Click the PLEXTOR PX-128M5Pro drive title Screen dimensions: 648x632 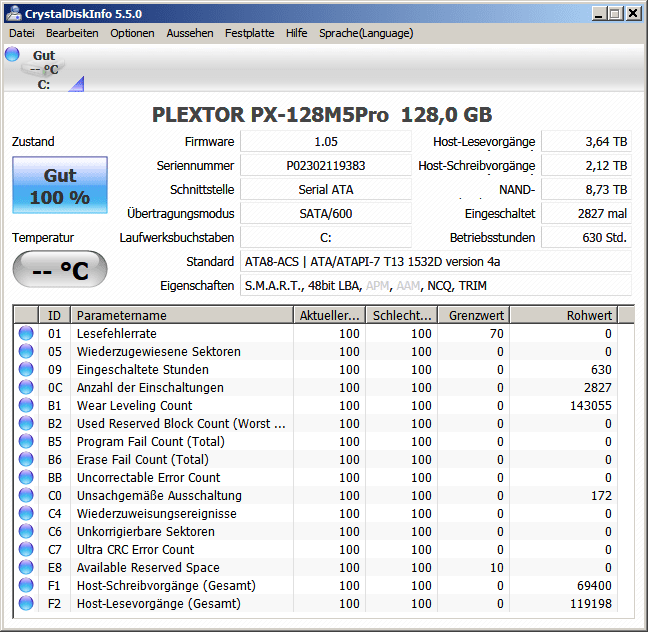[x=322, y=114]
